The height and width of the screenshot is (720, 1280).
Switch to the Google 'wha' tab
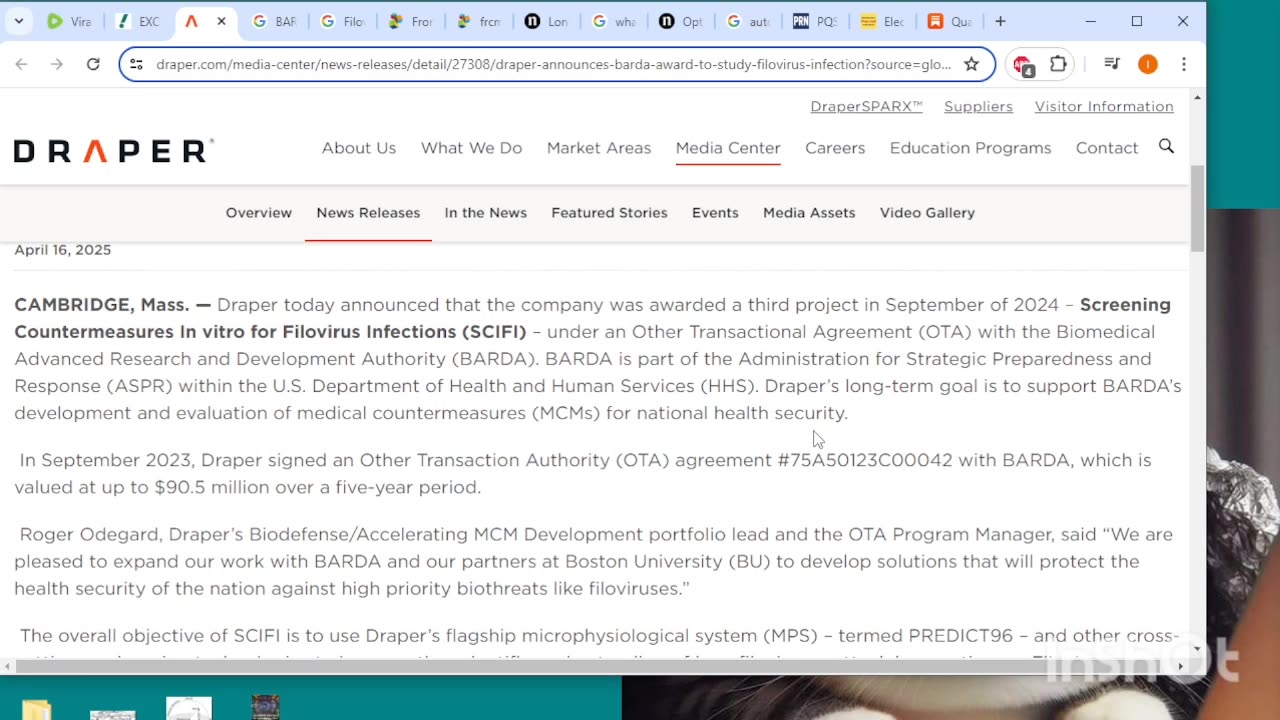tap(614, 21)
